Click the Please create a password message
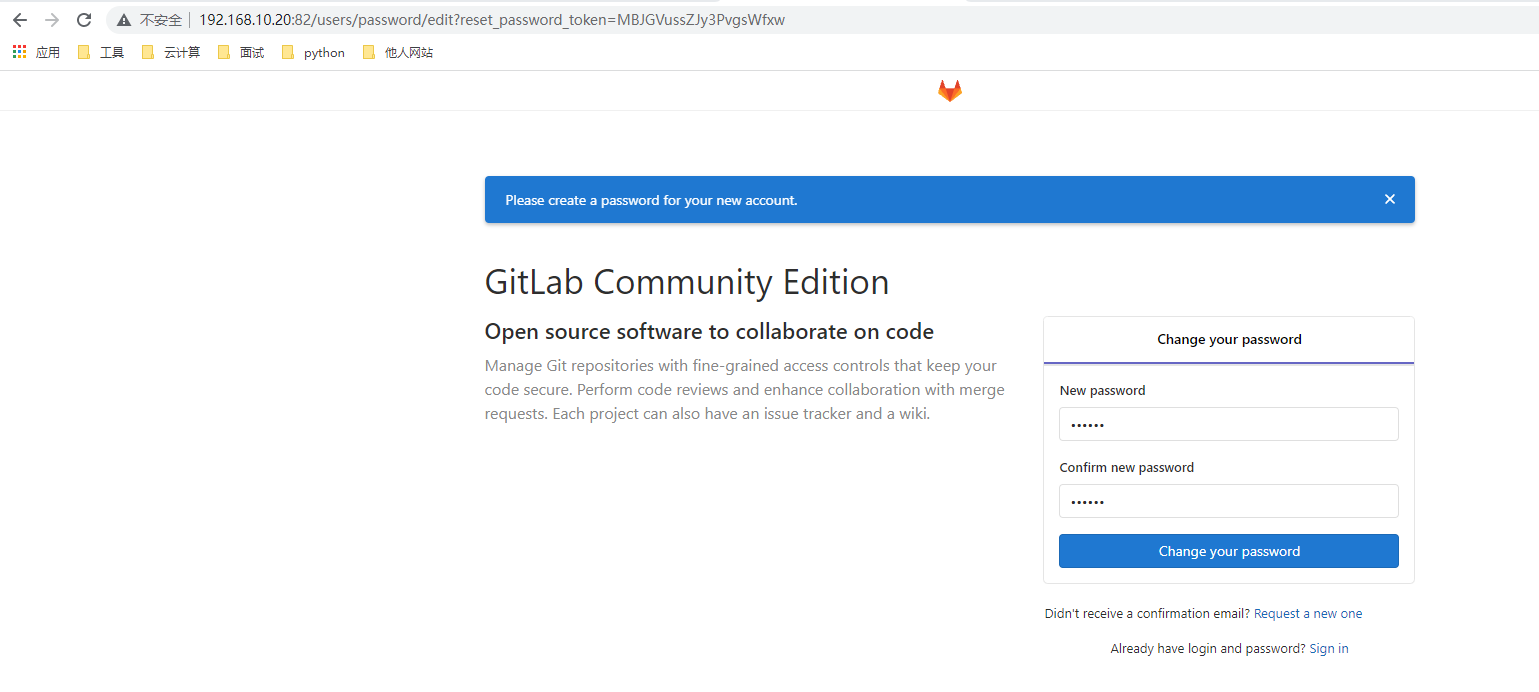Viewport: 1539px width, 692px height. pyautogui.click(x=651, y=200)
